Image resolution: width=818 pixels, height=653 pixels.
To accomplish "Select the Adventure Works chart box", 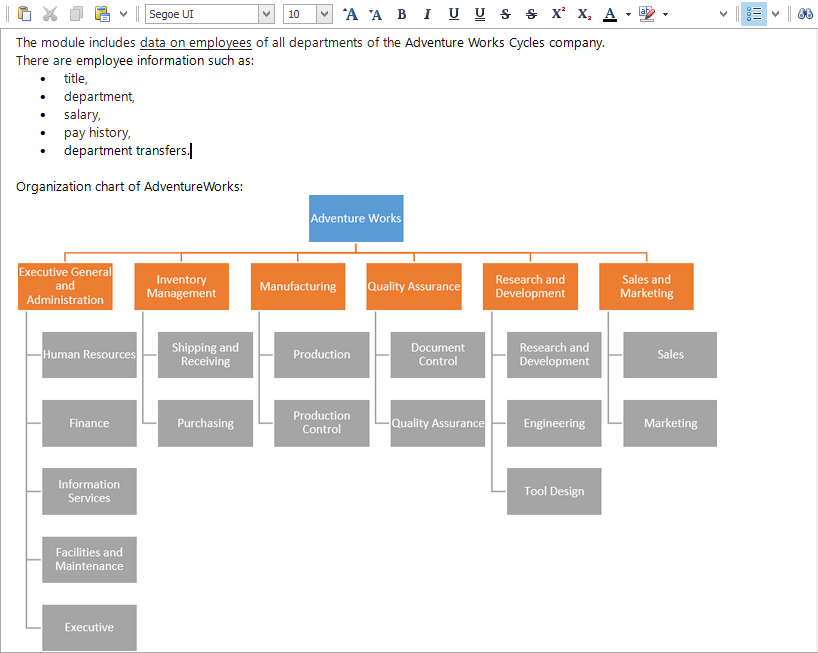I will [x=356, y=218].
